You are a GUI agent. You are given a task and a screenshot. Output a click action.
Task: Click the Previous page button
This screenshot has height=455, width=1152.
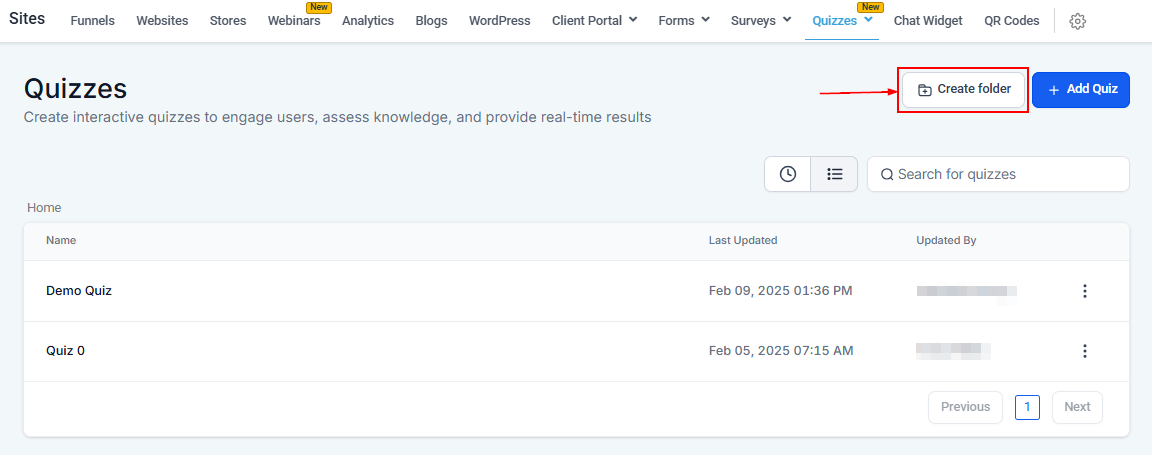click(x=965, y=407)
